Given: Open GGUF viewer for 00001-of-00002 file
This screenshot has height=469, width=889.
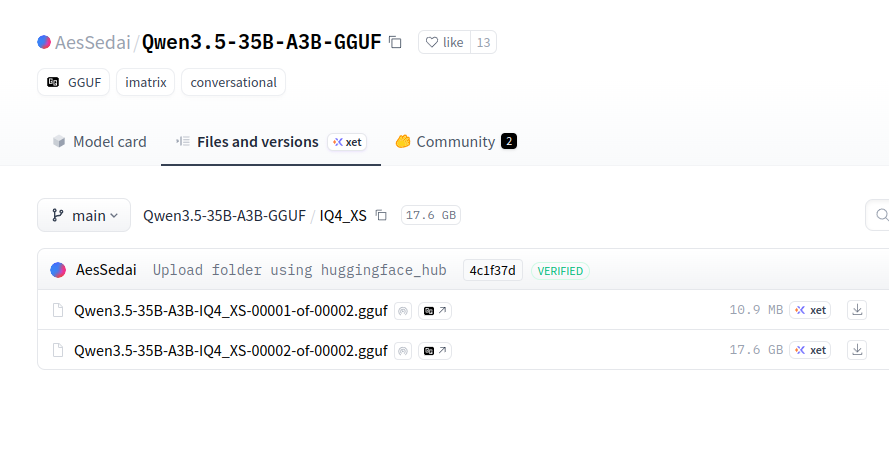Looking at the screenshot, I should click(435, 311).
